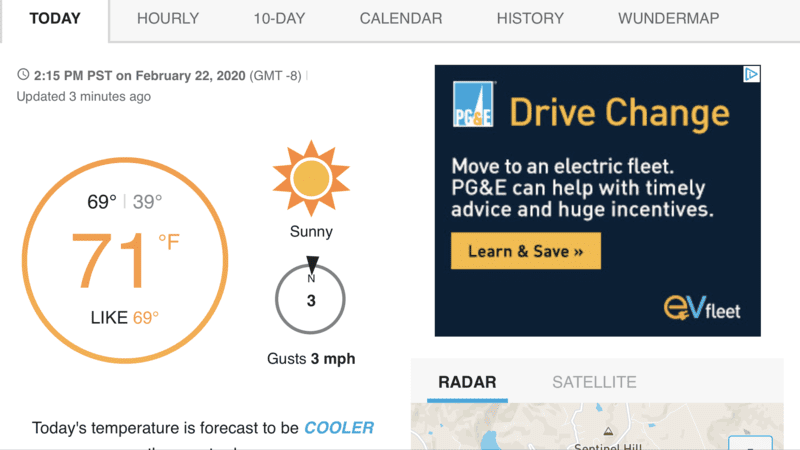Switch the map to Satellite view
800x450 pixels.
594,382
